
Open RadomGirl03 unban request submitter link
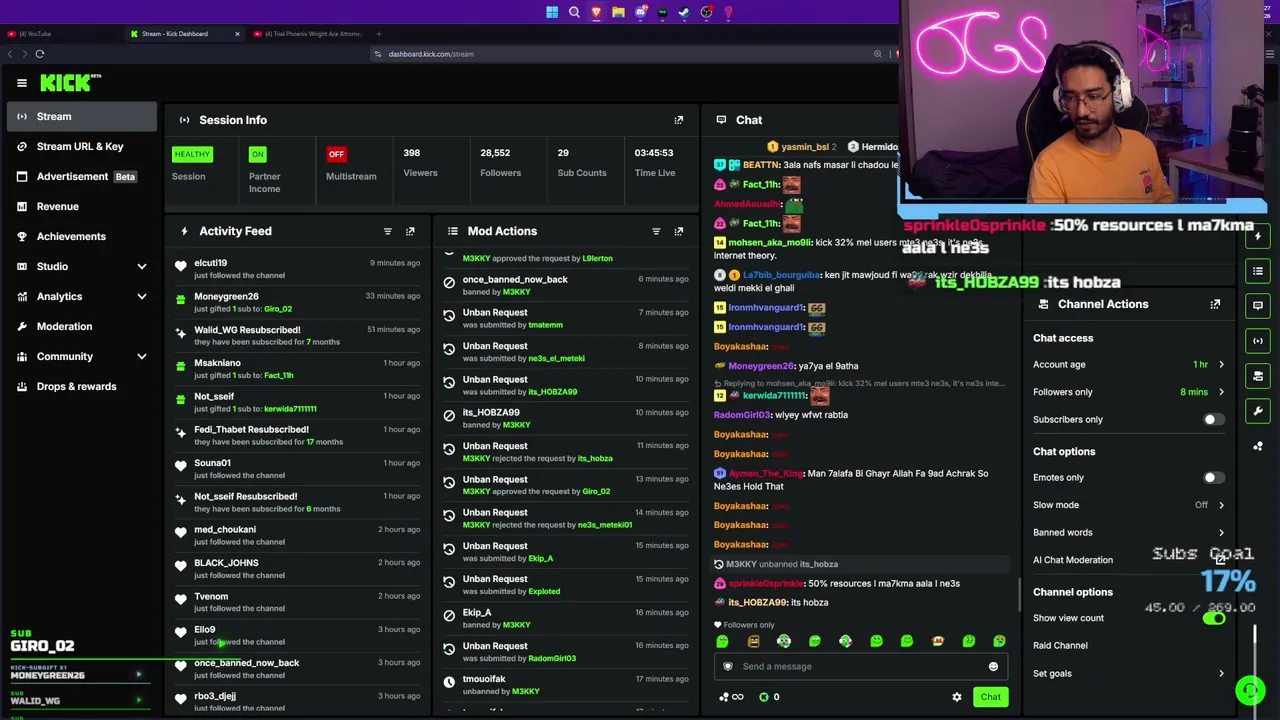click(552, 659)
